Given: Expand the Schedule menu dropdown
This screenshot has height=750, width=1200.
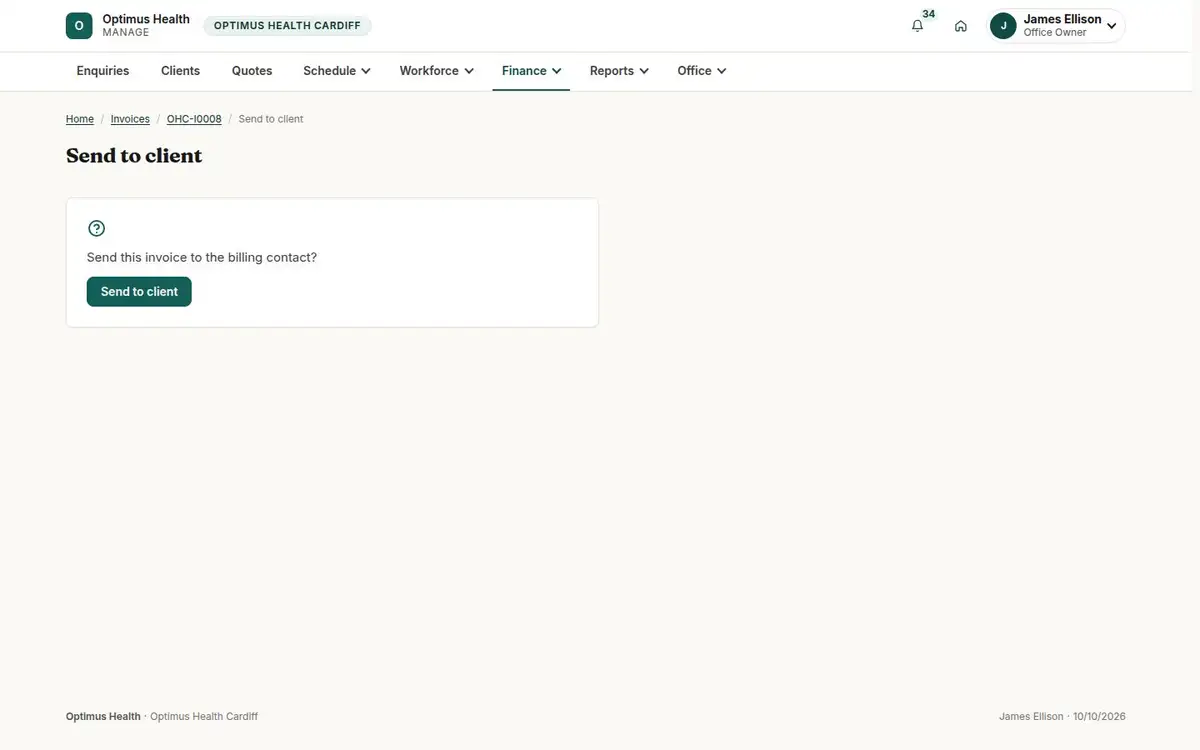Looking at the screenshot, I should (x=337, y=71).
